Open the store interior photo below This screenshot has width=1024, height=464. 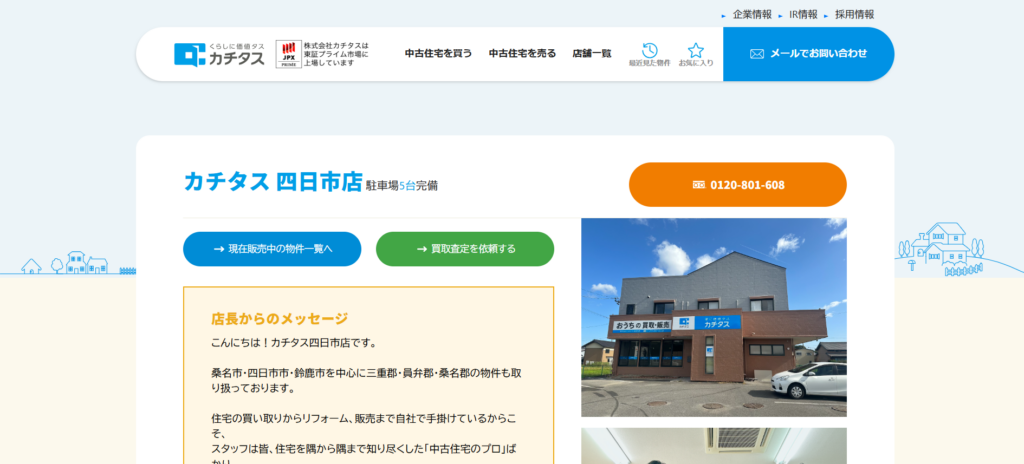pos(714,446)
